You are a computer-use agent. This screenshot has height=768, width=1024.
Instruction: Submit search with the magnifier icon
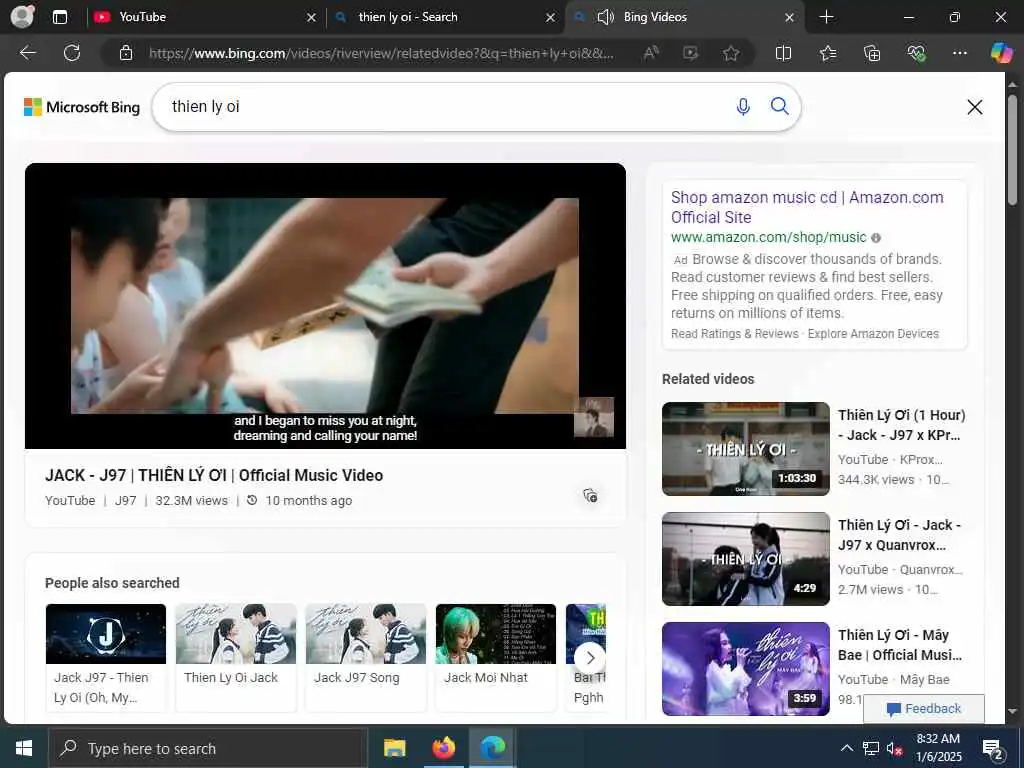pyautogui.click(x=779, y=106)
